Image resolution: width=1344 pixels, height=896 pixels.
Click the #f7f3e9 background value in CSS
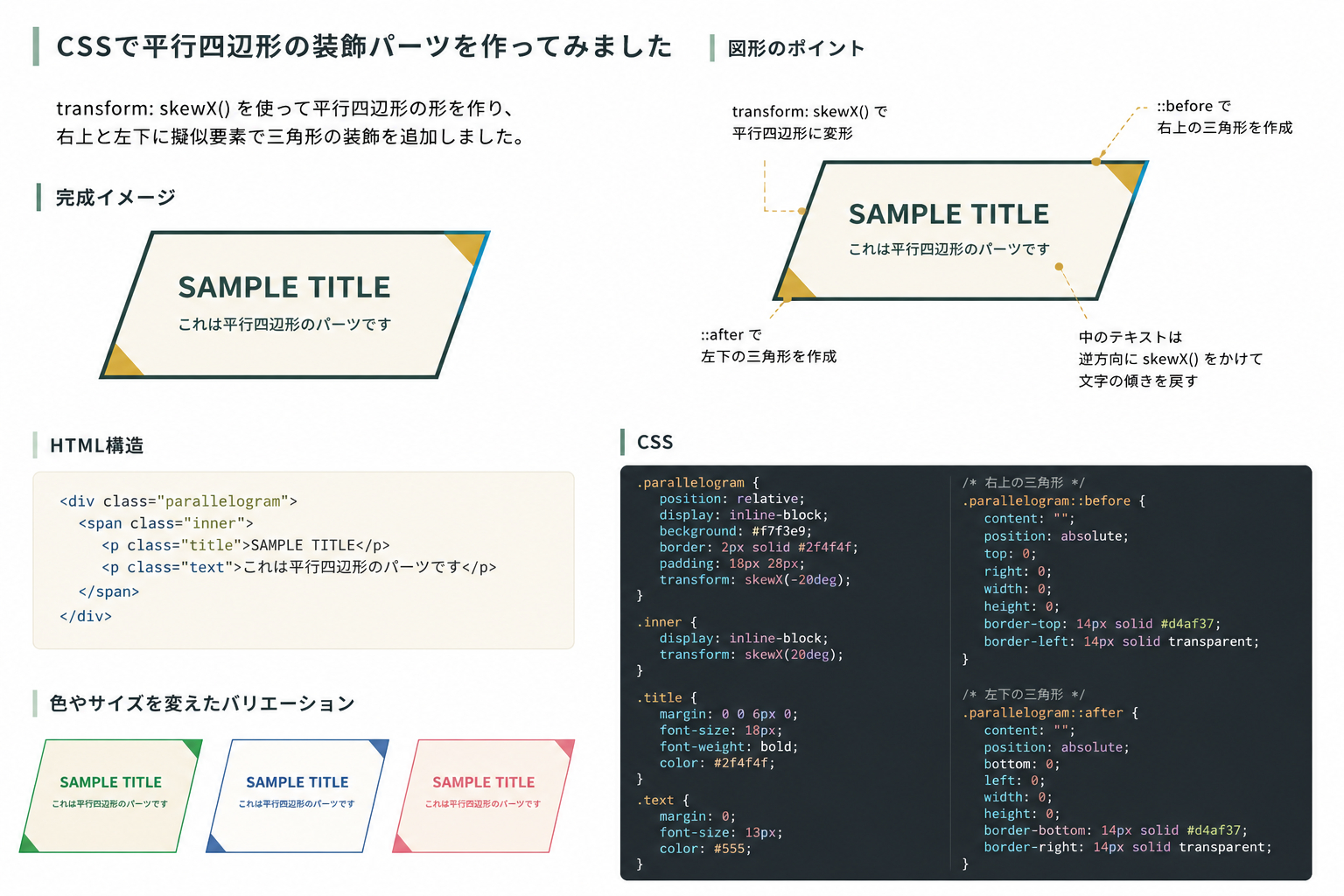click(781, 530)
